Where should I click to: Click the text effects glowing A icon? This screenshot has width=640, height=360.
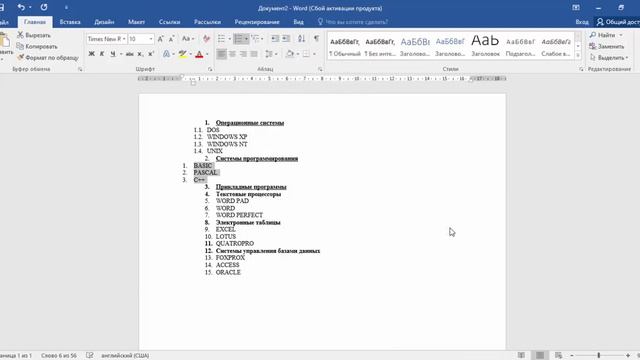[x=166, y=54]
